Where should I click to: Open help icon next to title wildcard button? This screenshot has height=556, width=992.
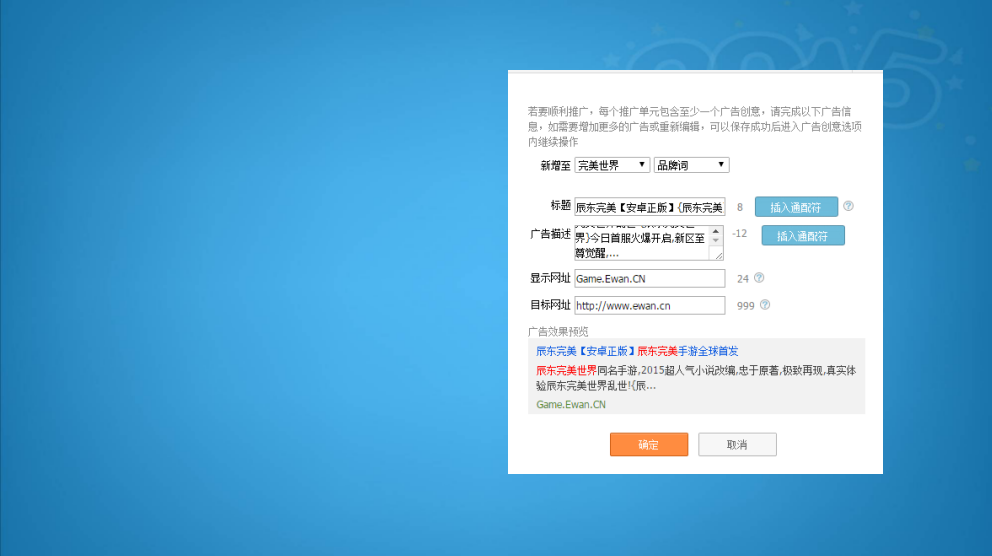tap(848, 206)
